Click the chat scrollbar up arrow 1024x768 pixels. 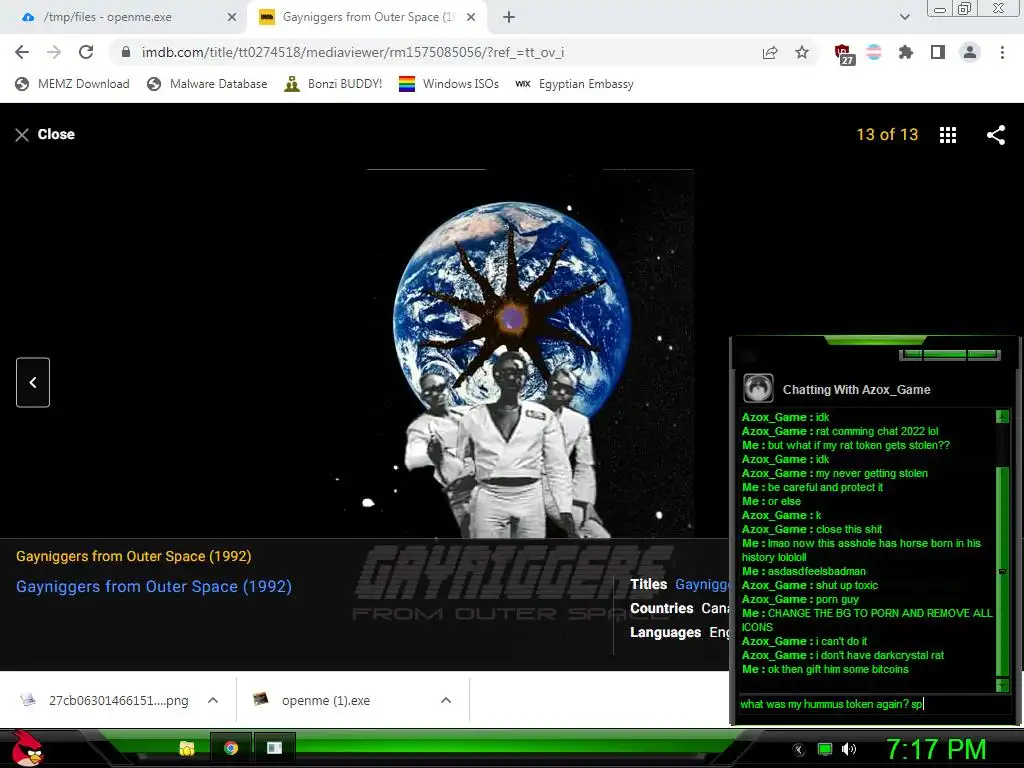pyautogui.click(x=1002, y=417)
